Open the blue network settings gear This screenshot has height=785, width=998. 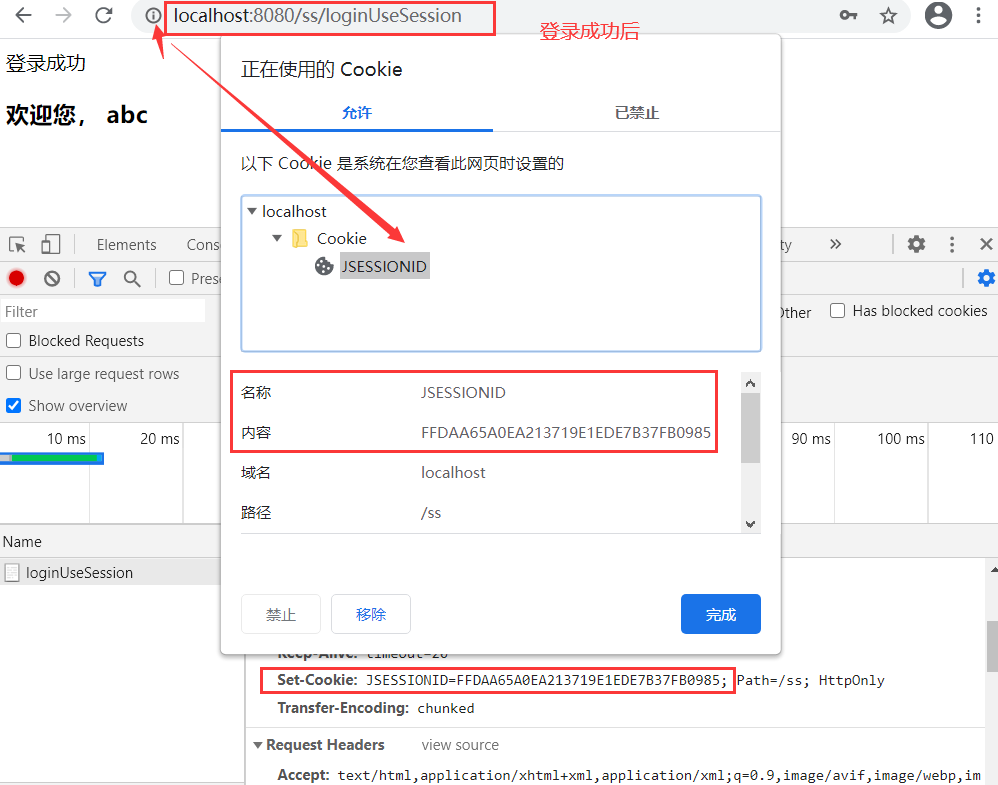pos(986,278)
